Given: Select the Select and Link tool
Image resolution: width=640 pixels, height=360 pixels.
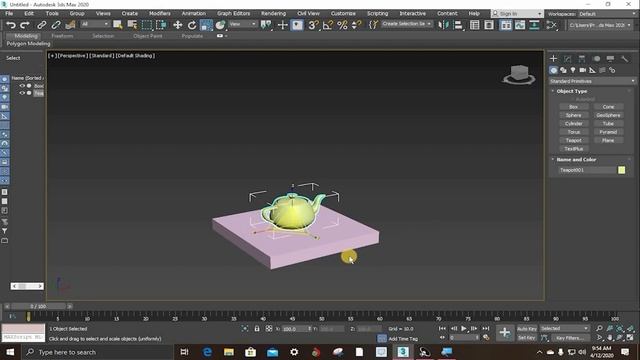Looking at the screenshot, I should (x=42, y=25).
